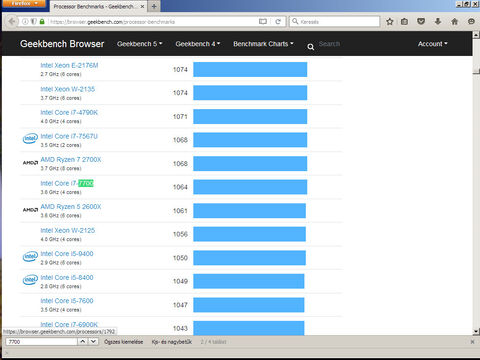480x360 pixels.
Task: Click '2.9 GHz (6 cores)' under i5-9400
Action: pos(61,263)
